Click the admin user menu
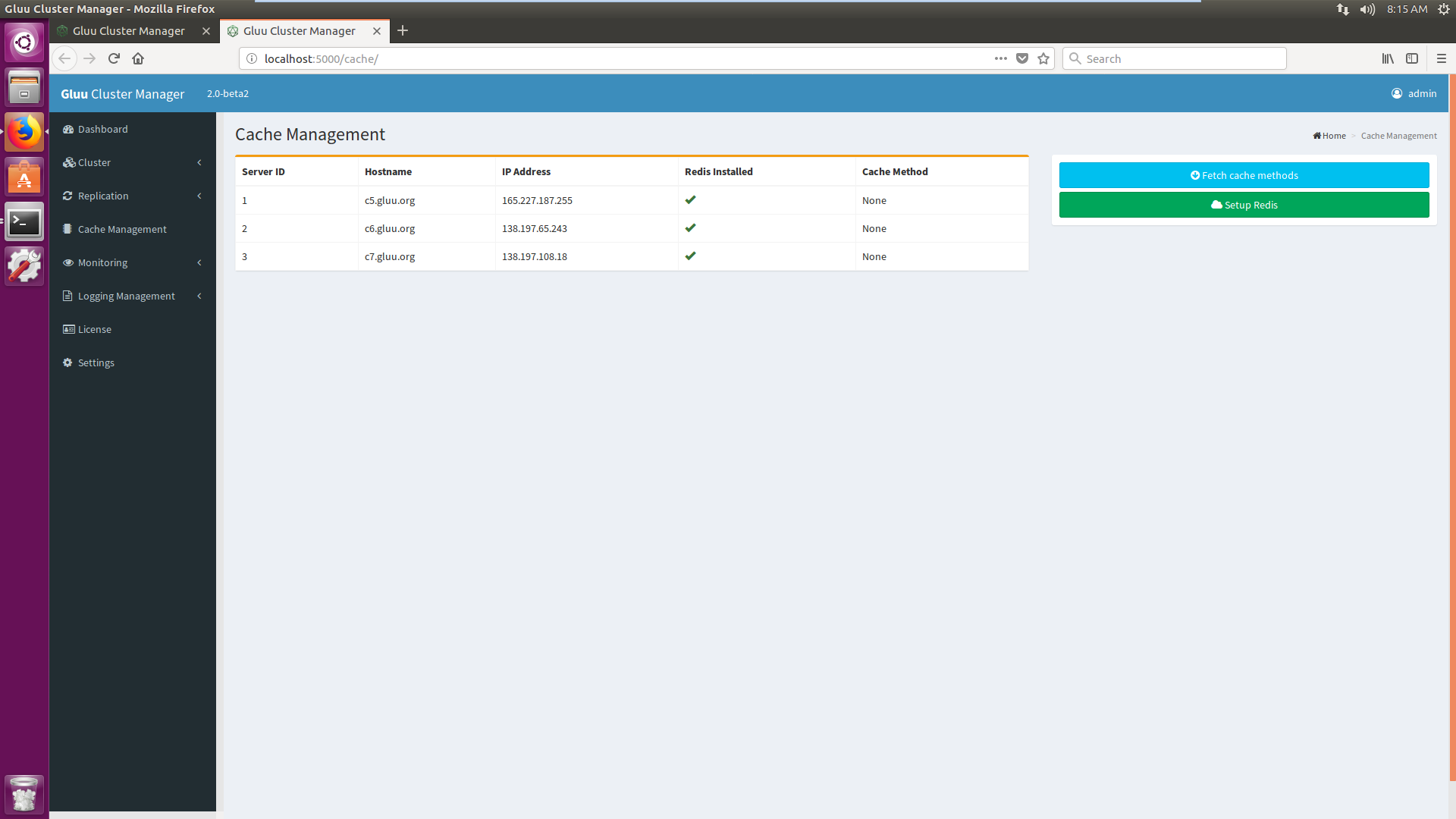The image size is (1456, 819). pyautogui.click(x=1413, y=93)
